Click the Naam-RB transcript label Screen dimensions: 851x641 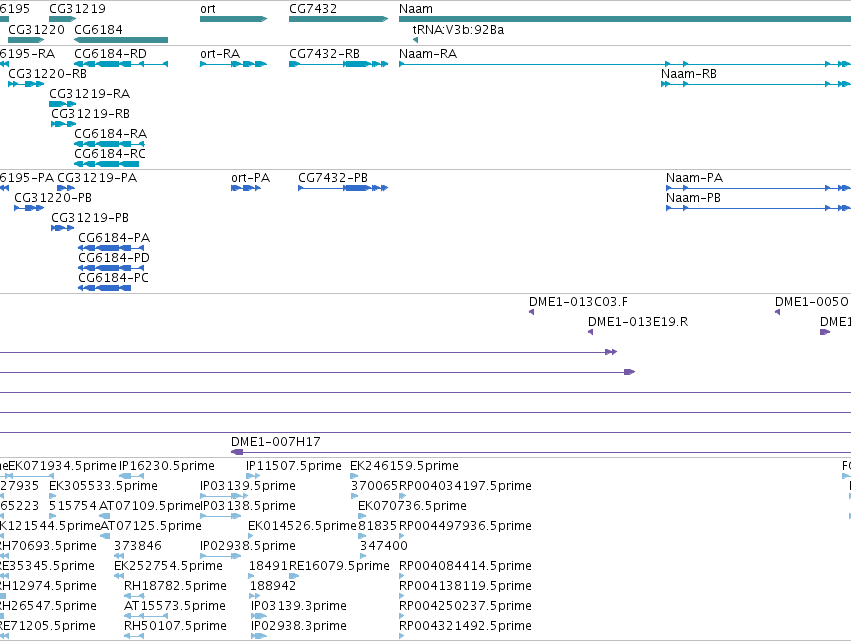(689, 74)
